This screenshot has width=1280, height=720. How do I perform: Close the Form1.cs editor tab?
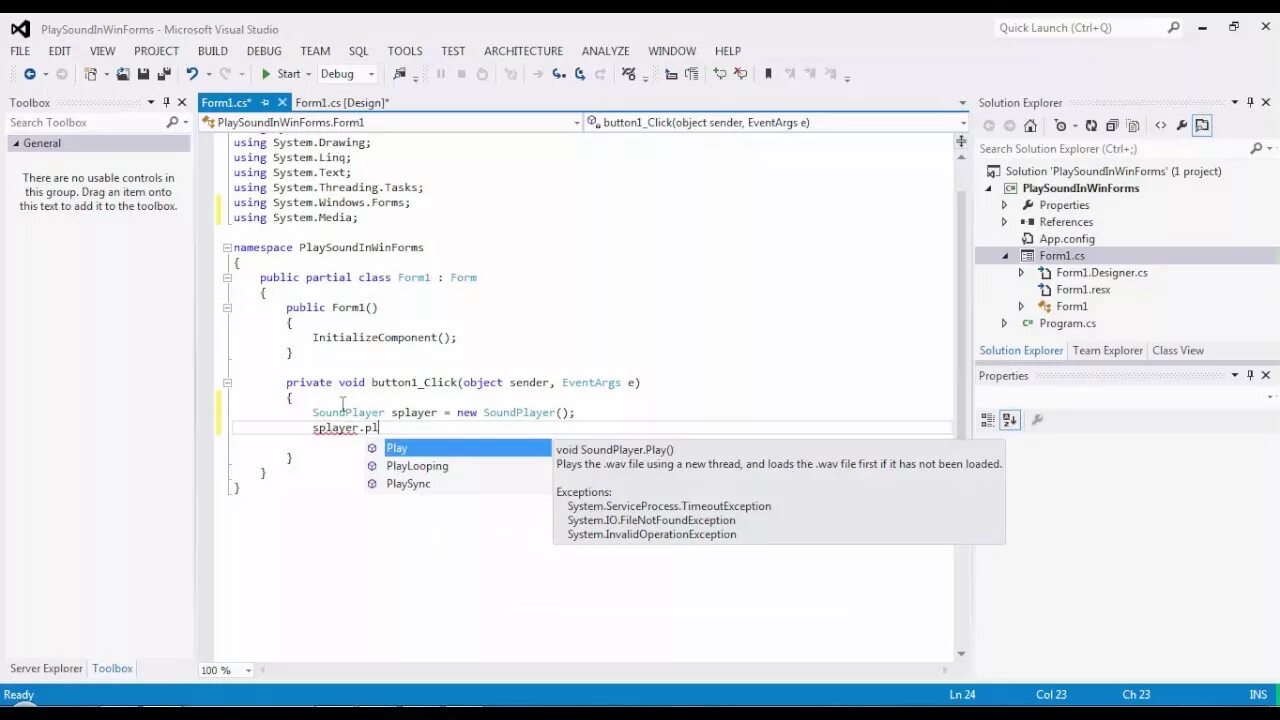coord(283,102)
